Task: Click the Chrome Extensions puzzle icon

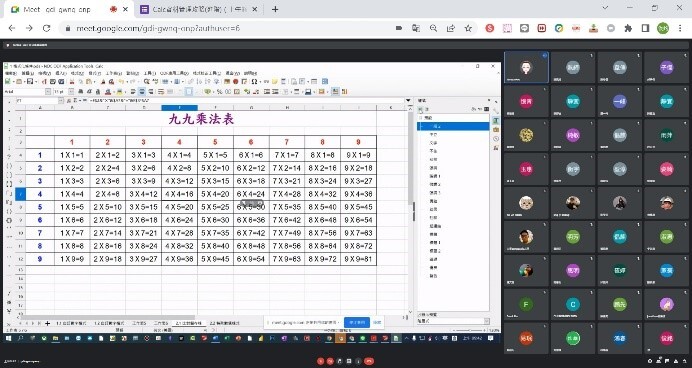Action: click(628, 28)
